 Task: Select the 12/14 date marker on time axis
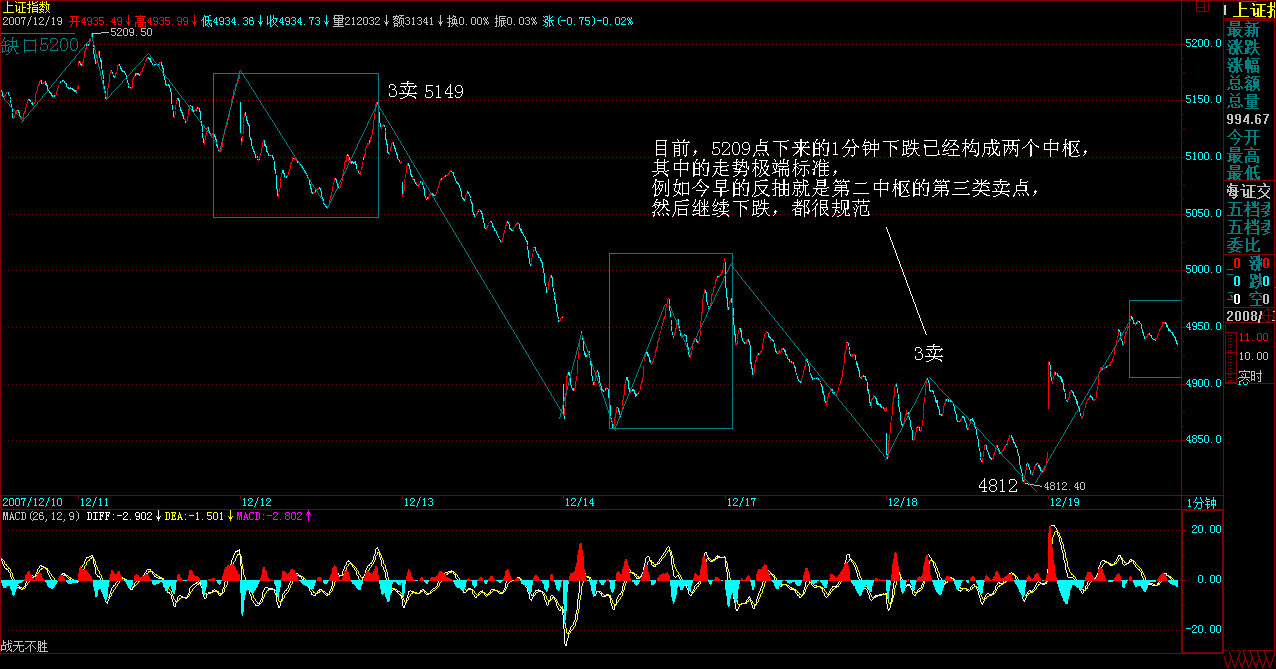[x=579, y=502]
